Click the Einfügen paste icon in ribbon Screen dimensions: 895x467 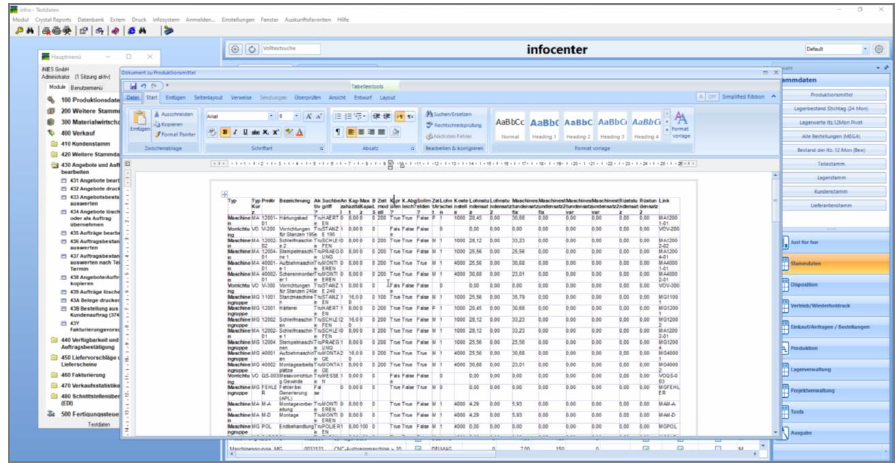[x=139, y=125]
